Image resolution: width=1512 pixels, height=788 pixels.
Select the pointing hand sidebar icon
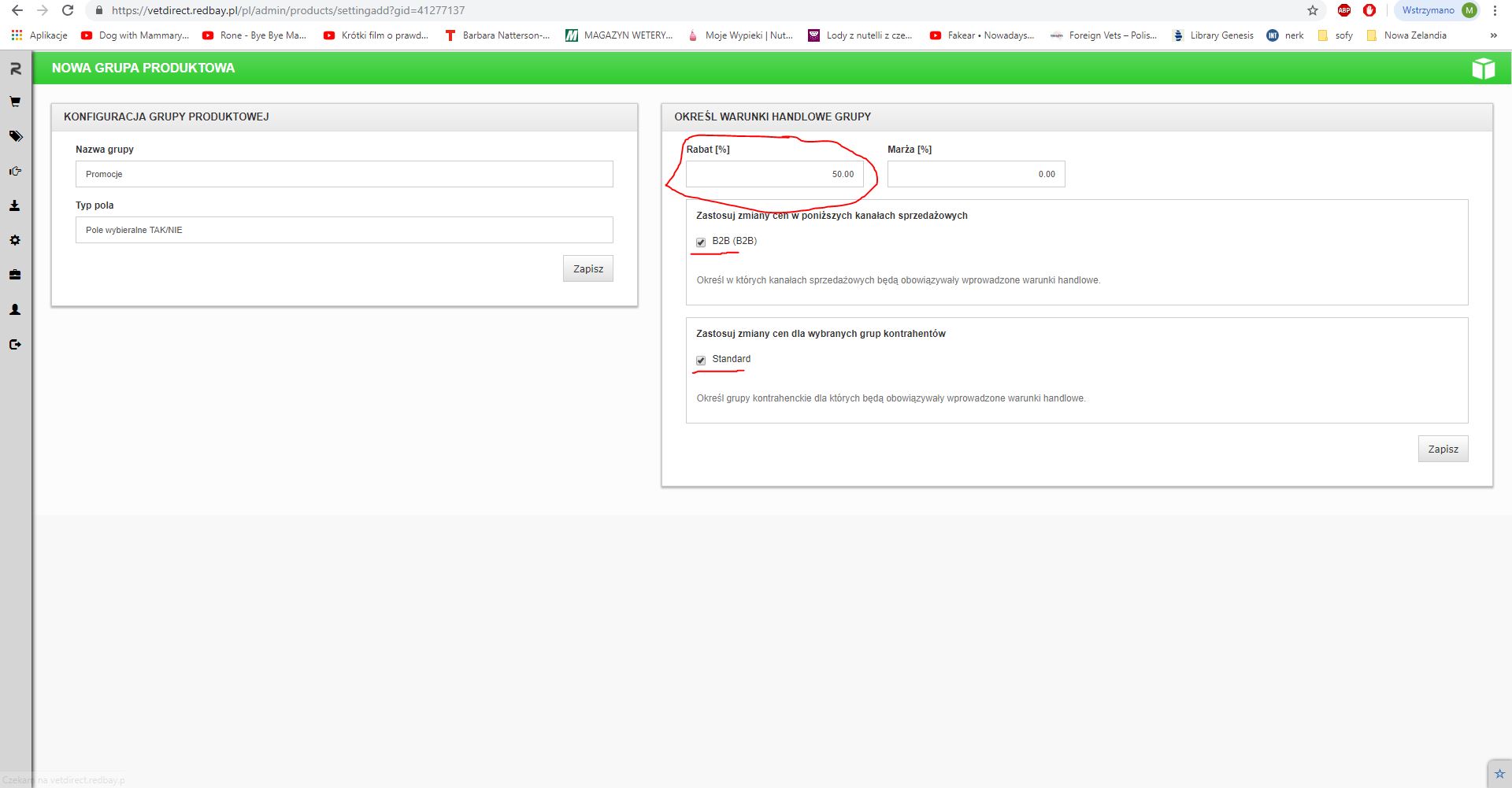[15, 171]
